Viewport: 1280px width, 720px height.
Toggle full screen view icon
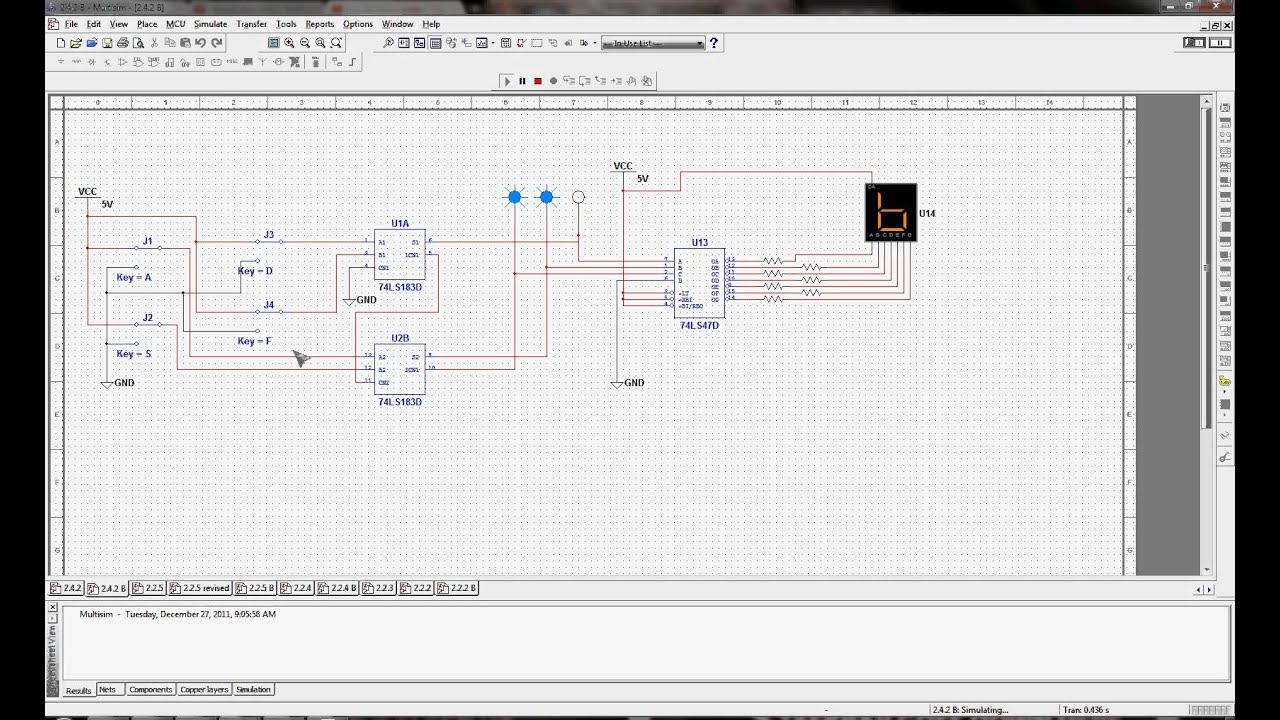[x=273, y=43]
